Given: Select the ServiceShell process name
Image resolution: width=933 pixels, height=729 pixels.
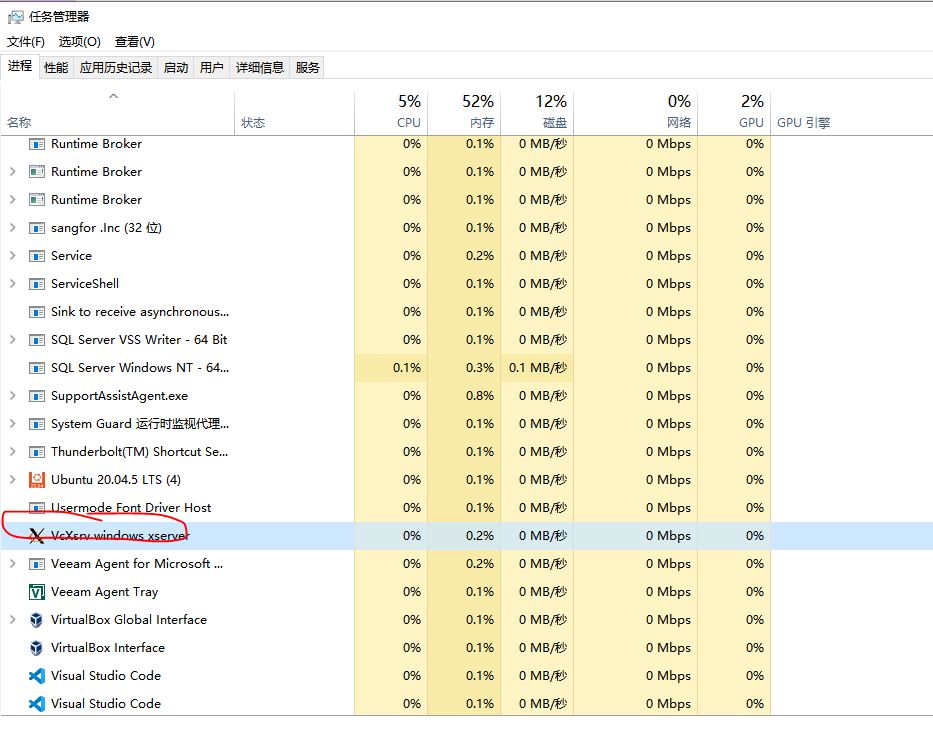Looking at the screenshot, I should pyautogui.click(x=85, y=284).
